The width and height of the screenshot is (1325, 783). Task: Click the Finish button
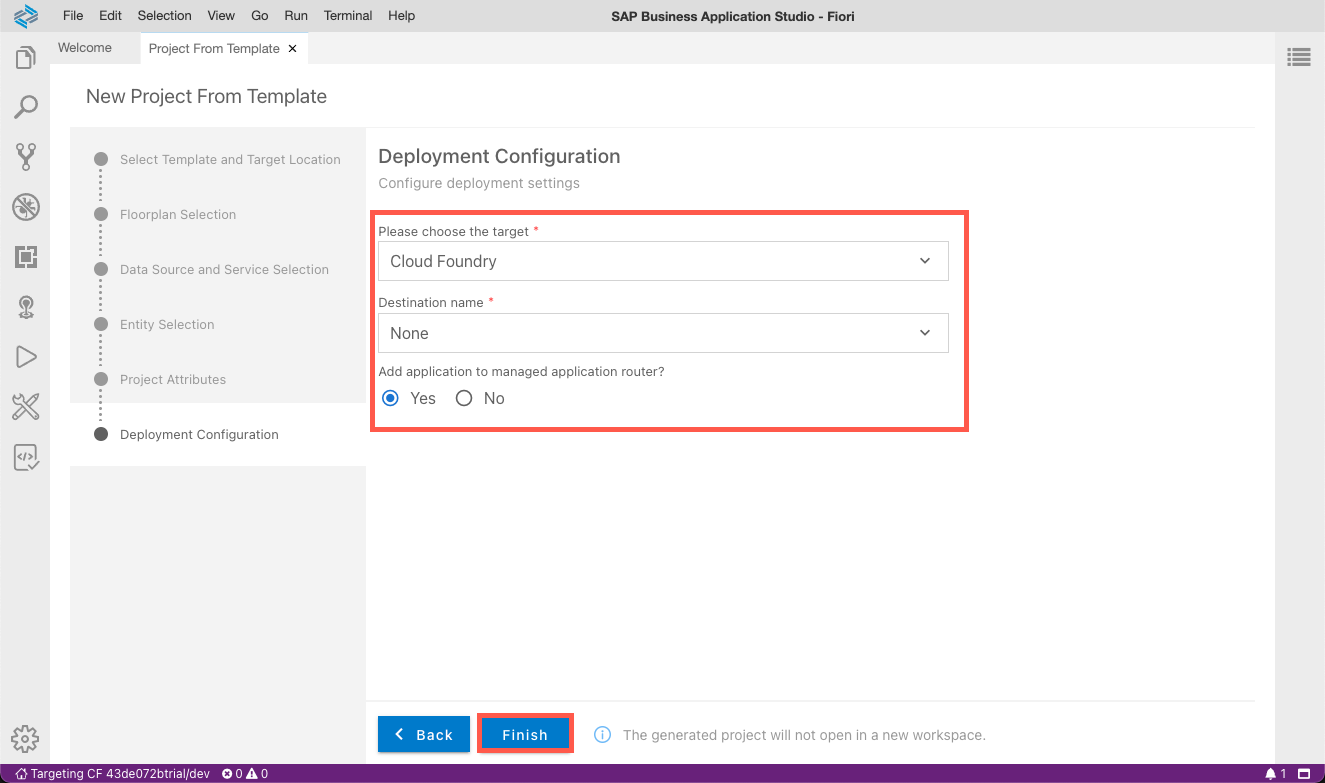pyautogui.click(x=525, y=735)
